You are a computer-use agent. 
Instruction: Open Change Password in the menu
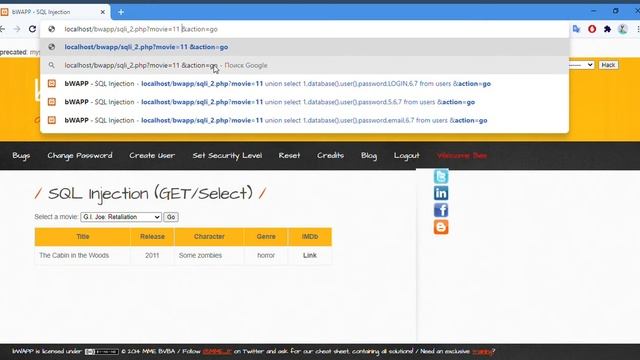[x=80, y=156]
